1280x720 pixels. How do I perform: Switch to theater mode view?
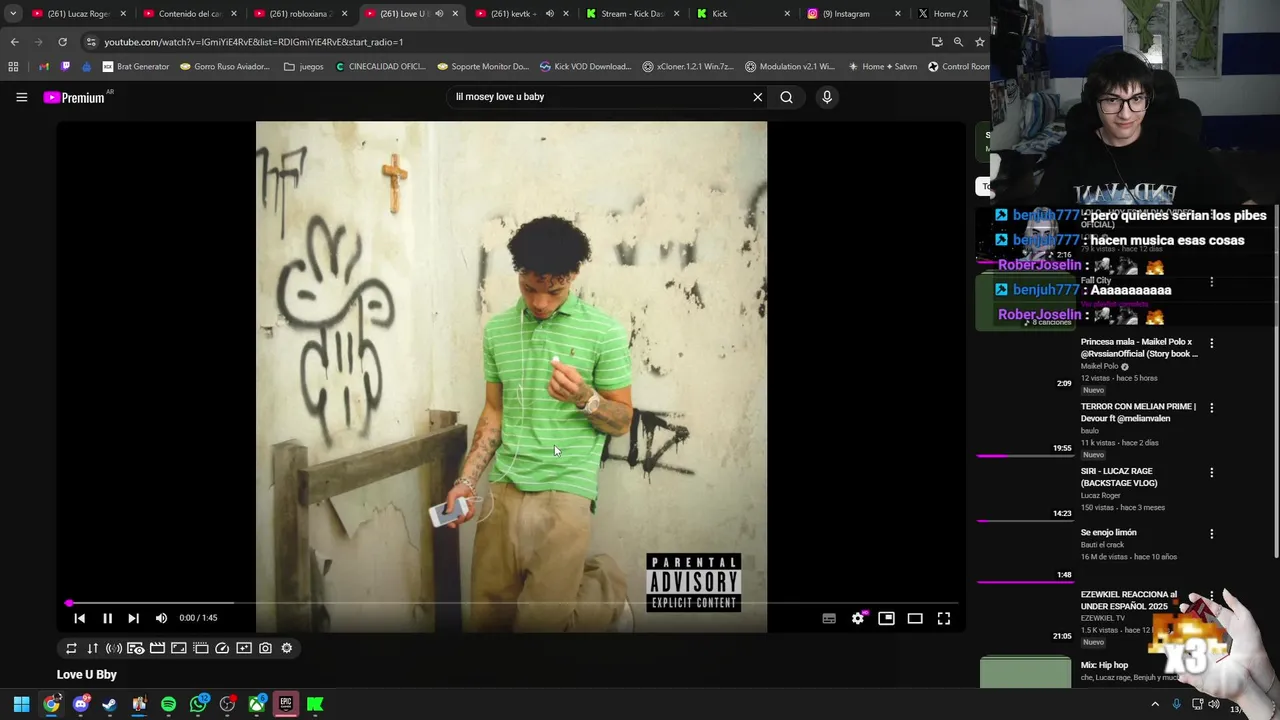point(915,618)
